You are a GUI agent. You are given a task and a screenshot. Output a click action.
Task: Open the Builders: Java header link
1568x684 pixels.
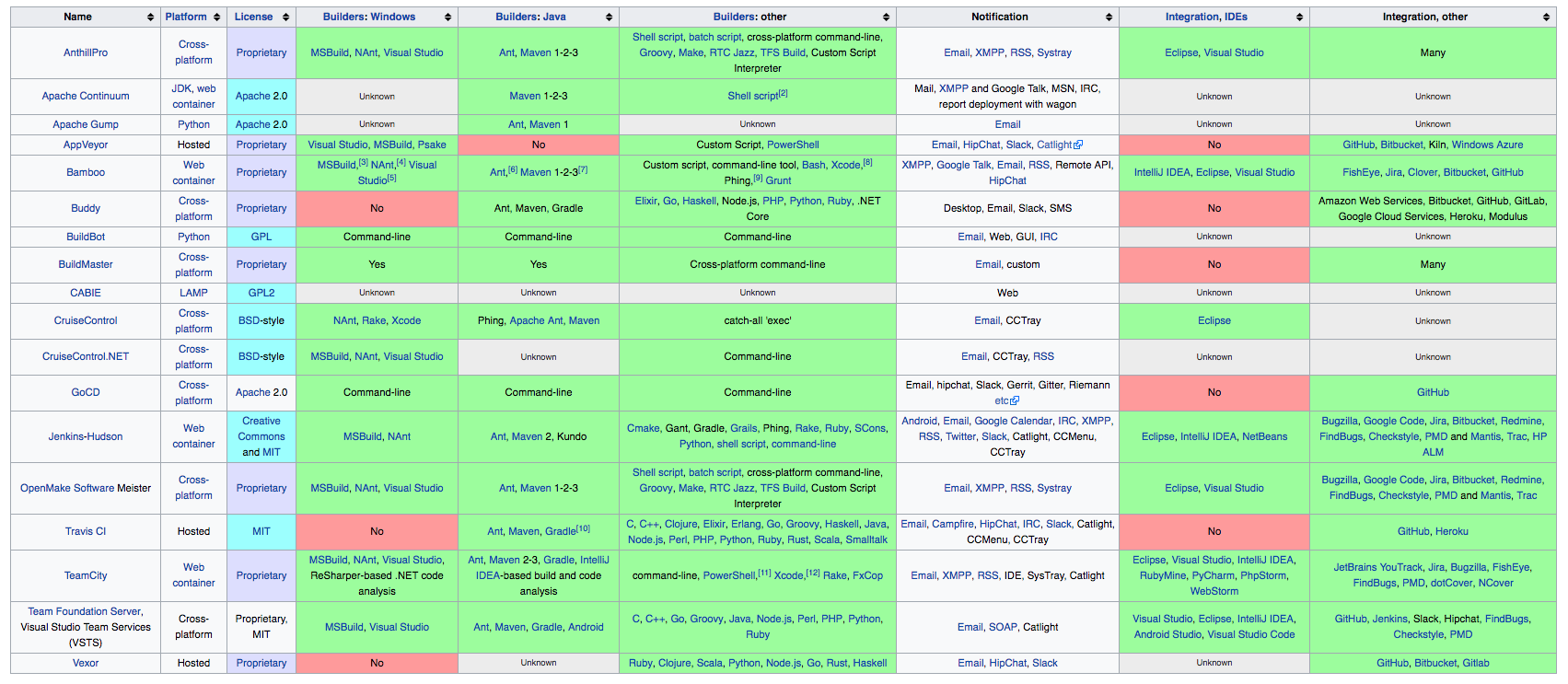tap(530, 17)
